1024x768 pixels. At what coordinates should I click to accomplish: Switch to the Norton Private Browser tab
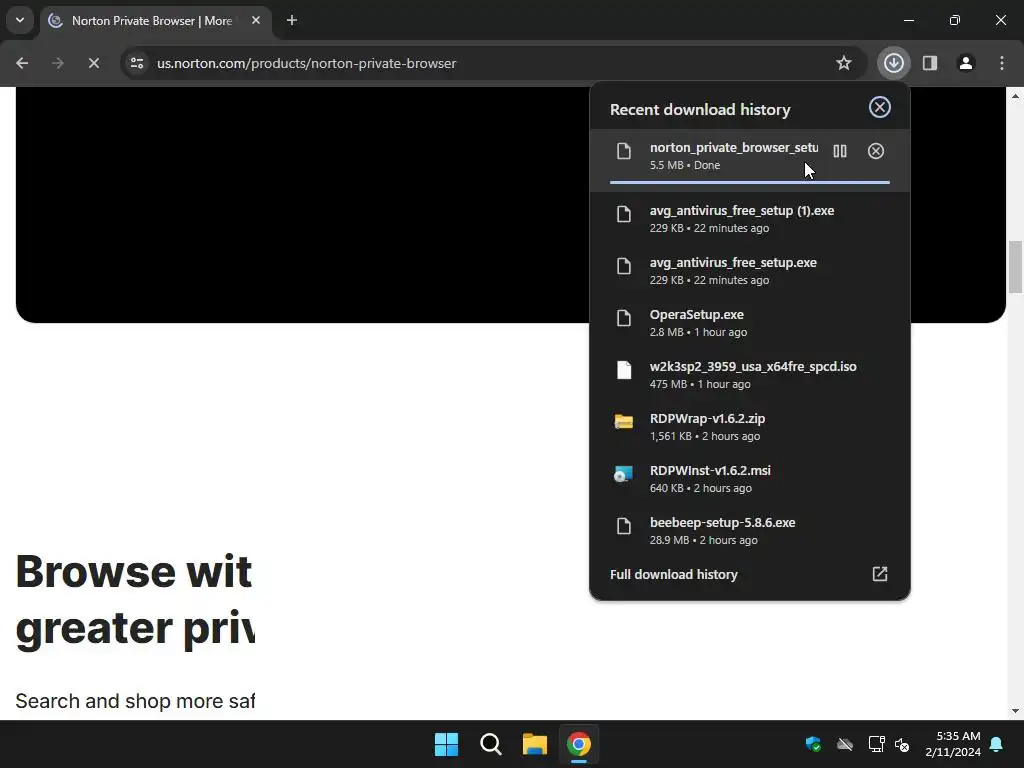[x=155, y=21]
